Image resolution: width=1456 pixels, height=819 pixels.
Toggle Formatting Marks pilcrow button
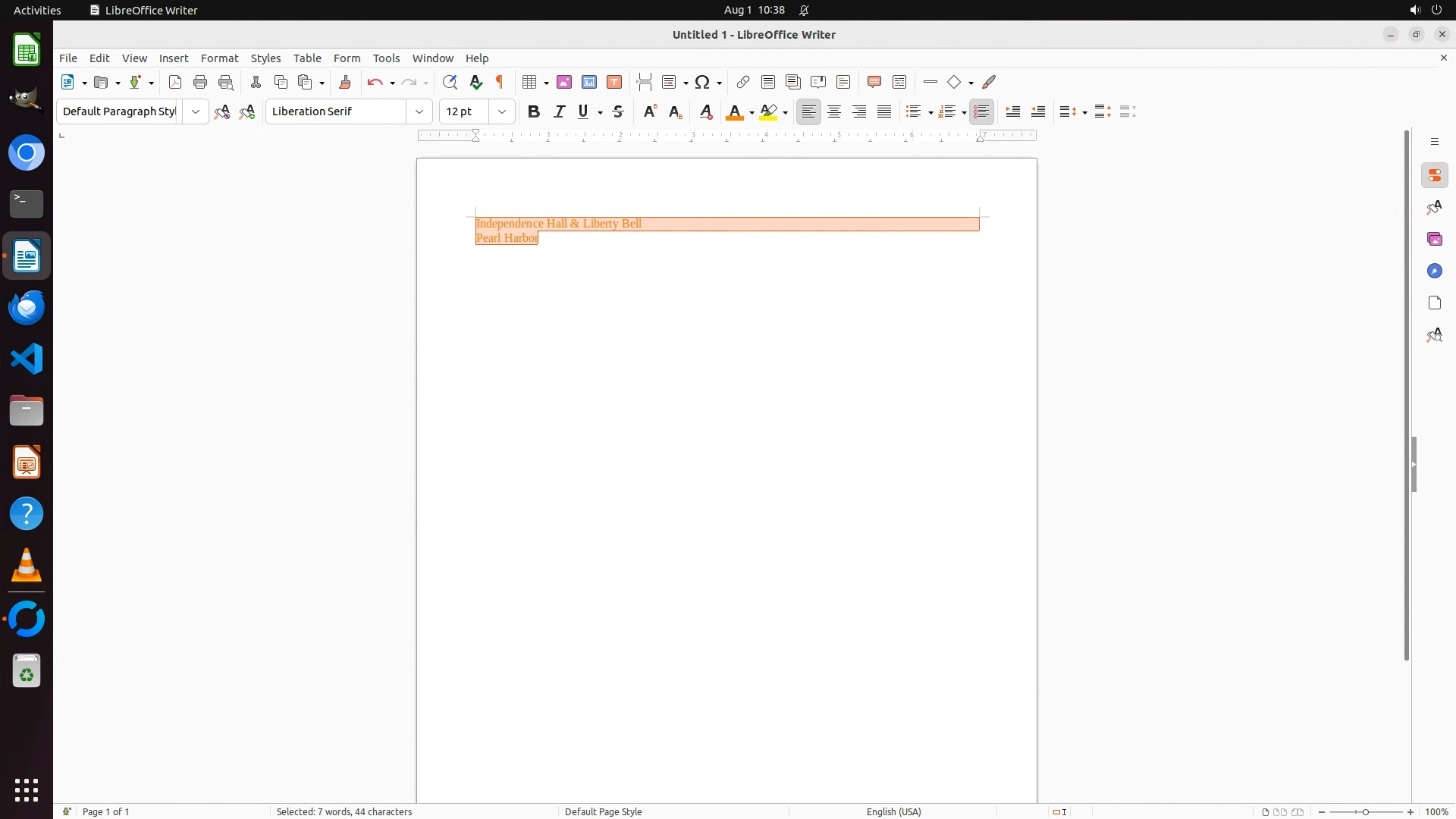[x=500, y=82]
